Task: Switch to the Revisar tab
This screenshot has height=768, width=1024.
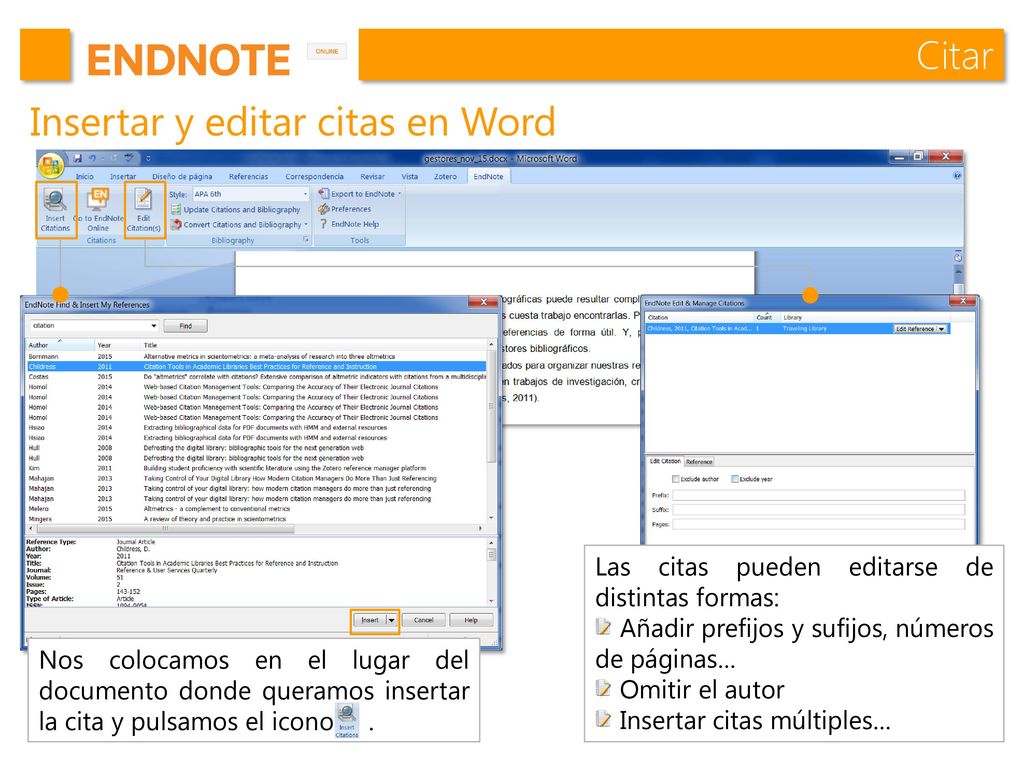Action: click(372, 177)
